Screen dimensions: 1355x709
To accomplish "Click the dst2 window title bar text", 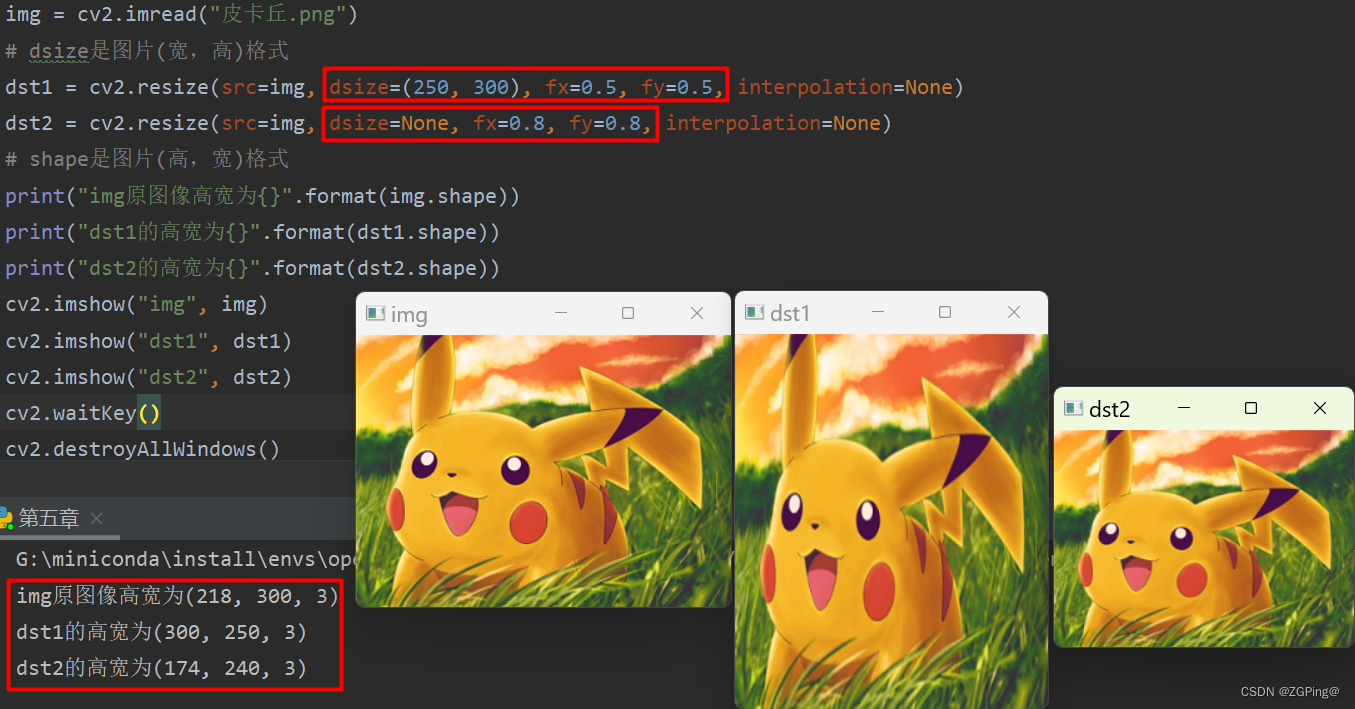I will [x=1109, y=409].
